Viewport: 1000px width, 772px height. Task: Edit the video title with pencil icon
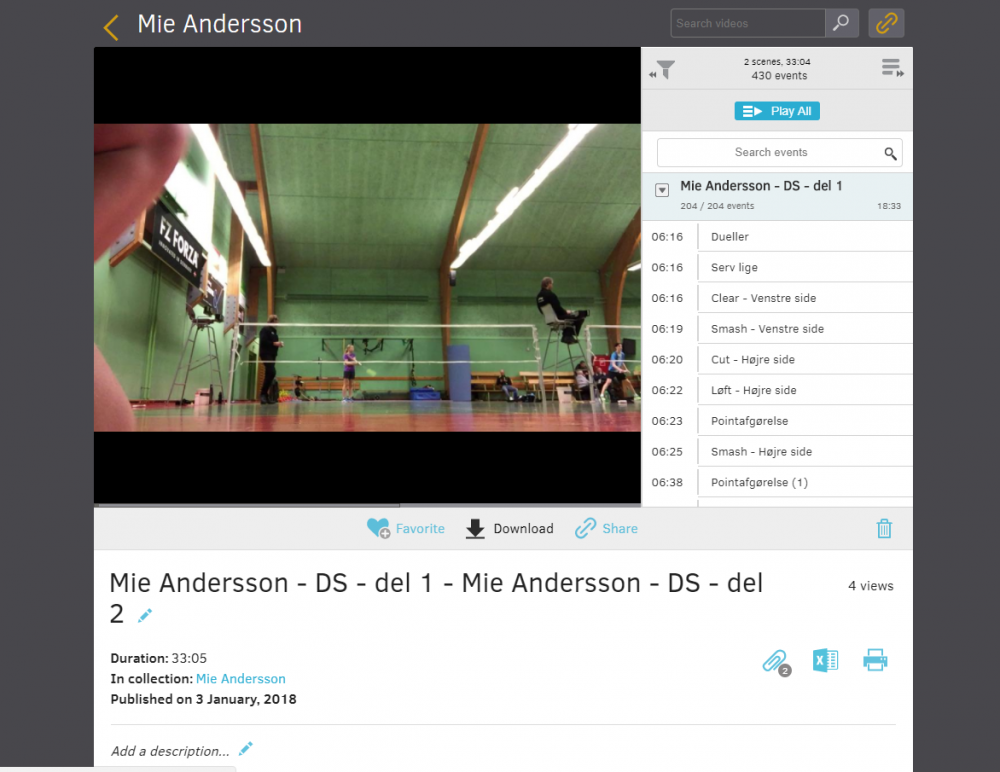click(145, 615)
